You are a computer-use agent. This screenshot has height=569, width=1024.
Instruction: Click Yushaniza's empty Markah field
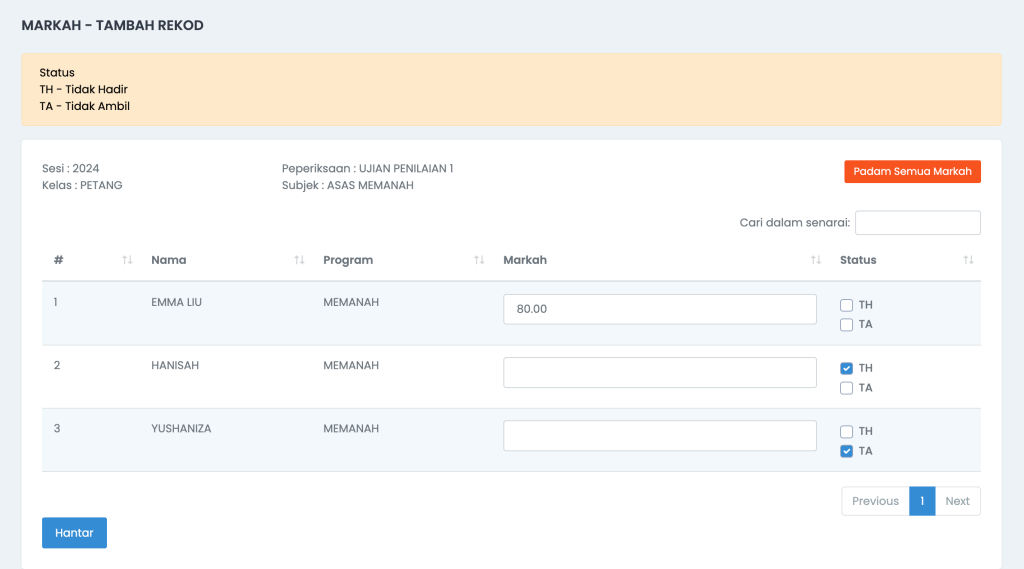click(660, 436)
